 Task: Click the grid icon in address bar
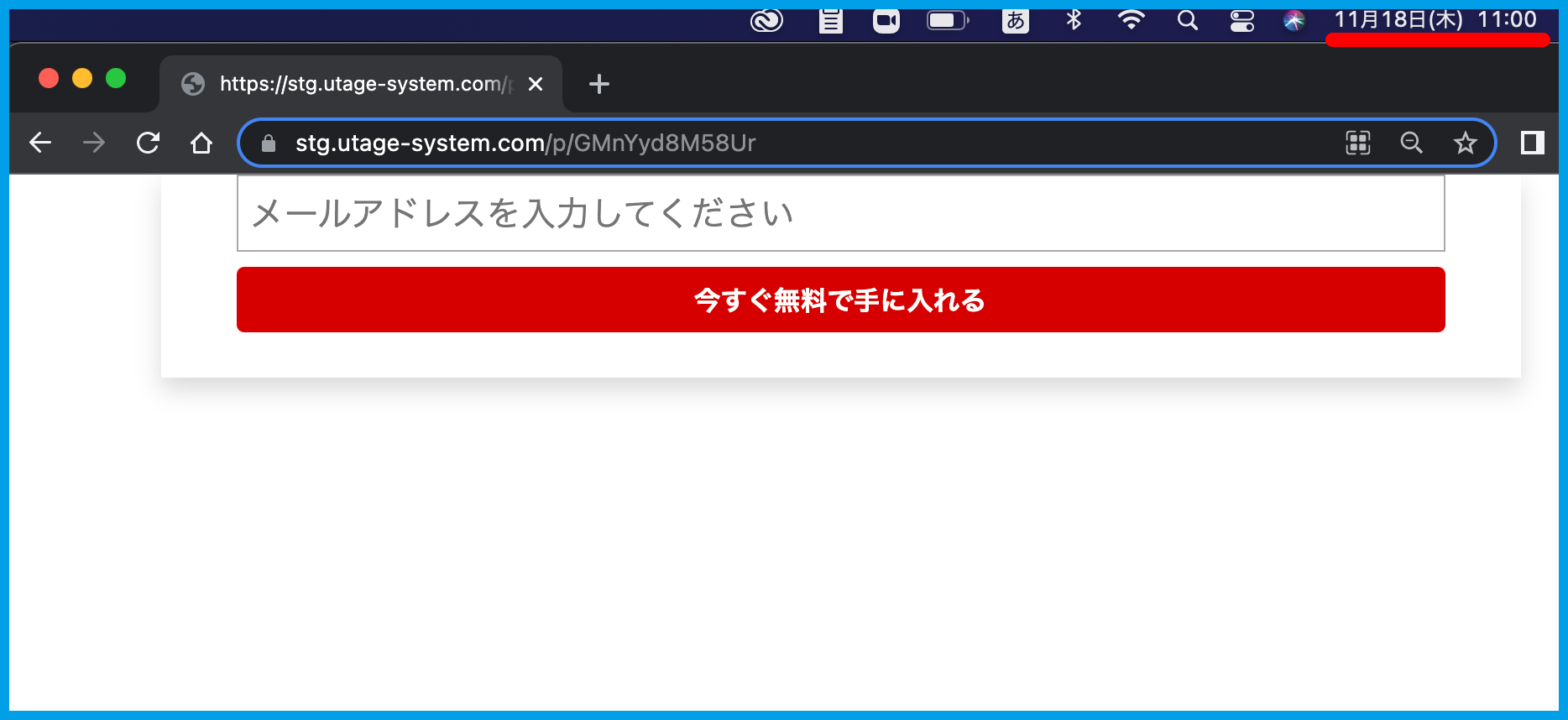[1357, 143]
